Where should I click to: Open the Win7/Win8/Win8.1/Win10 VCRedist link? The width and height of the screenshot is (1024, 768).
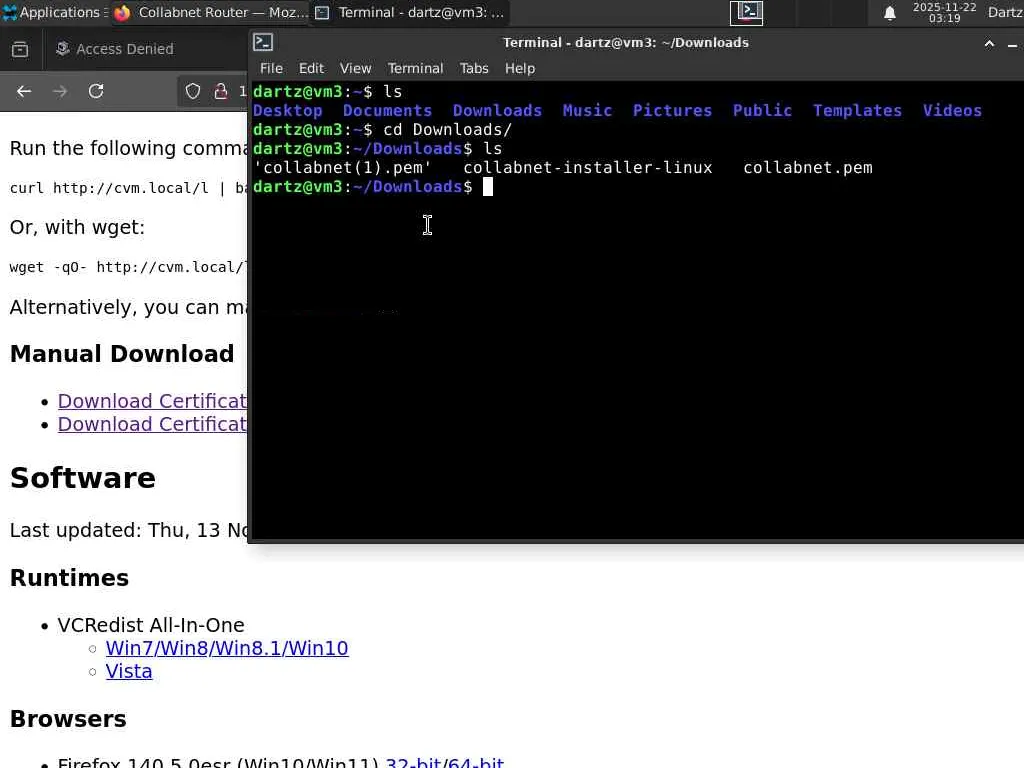[227, 648]
